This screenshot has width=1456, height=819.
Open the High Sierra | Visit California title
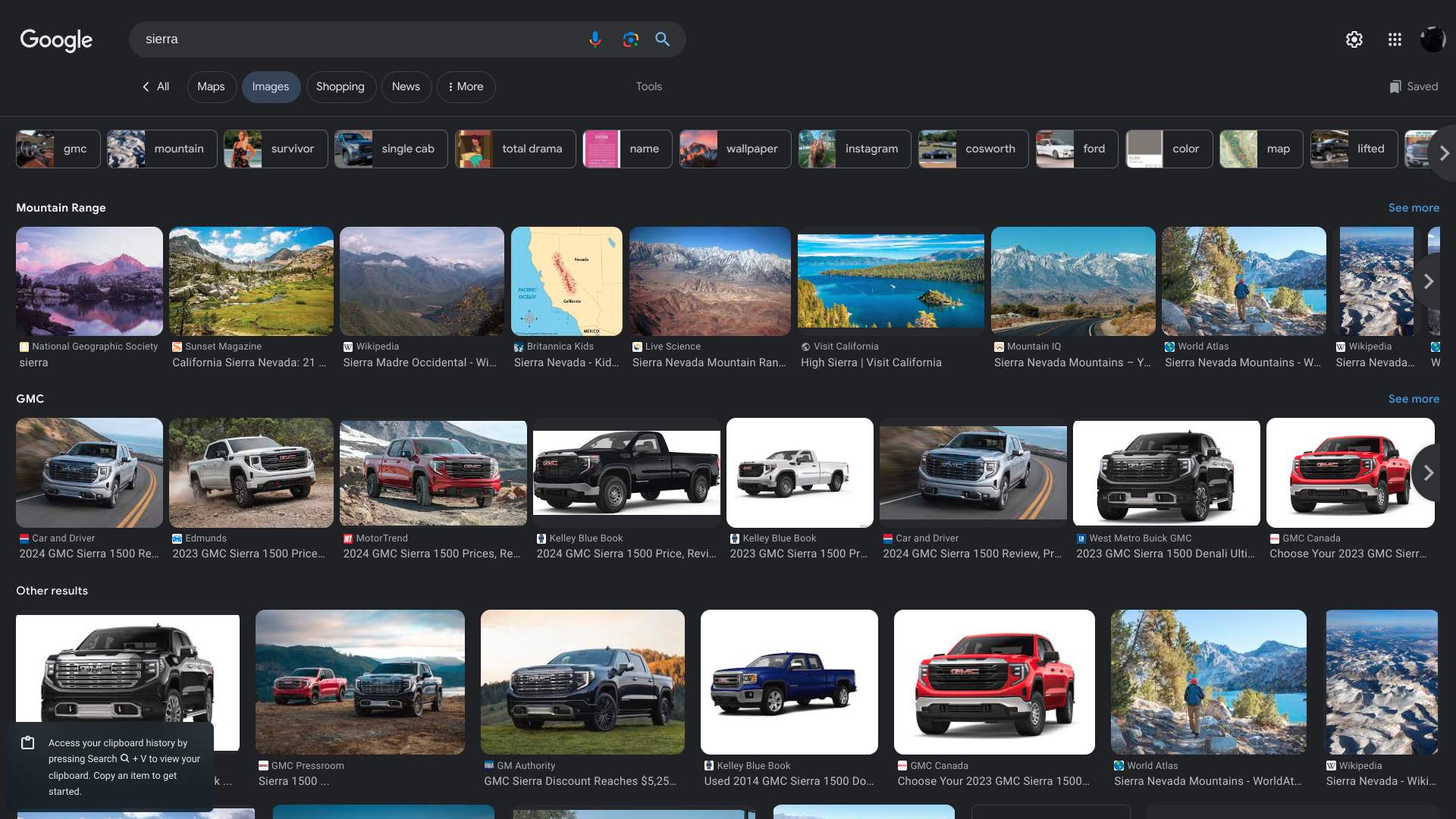871,362
